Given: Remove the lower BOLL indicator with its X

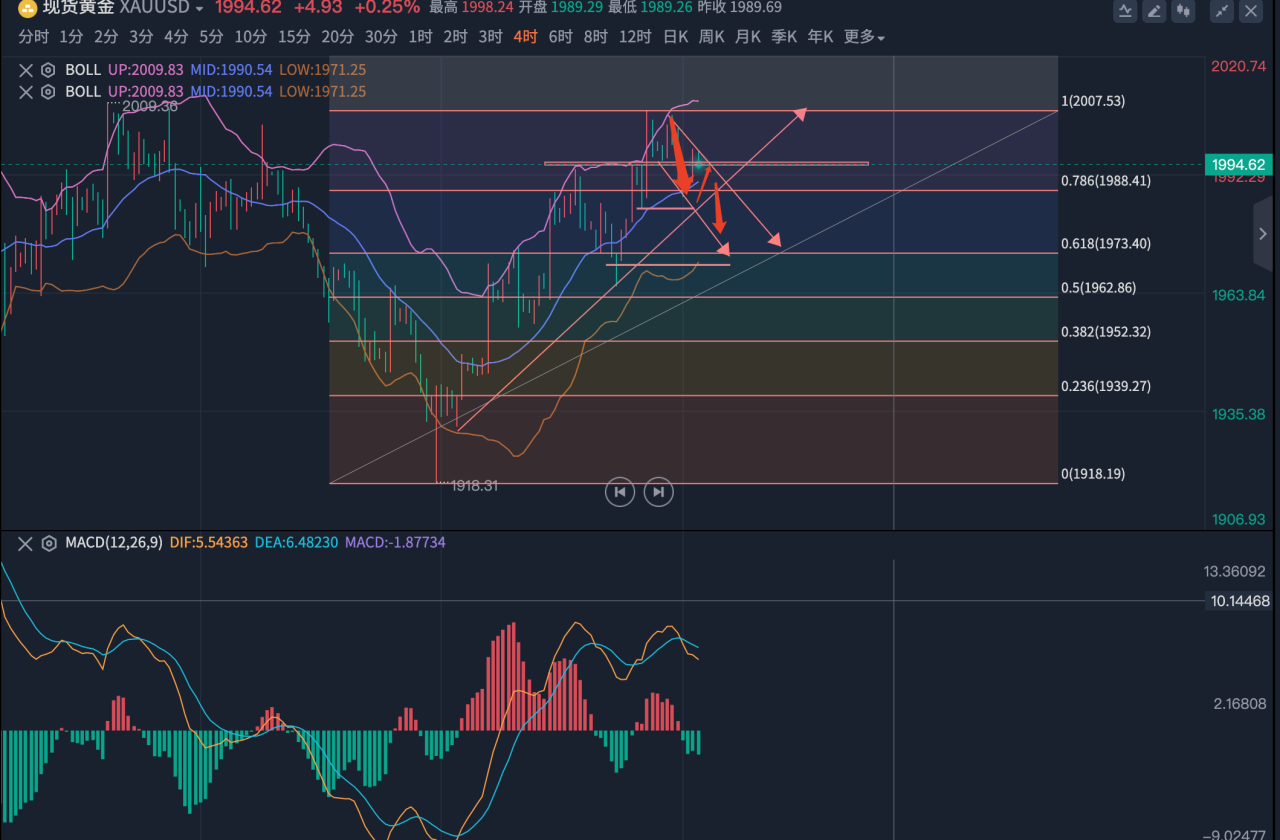Looking at the screenshot, I should tap(26, 91).
